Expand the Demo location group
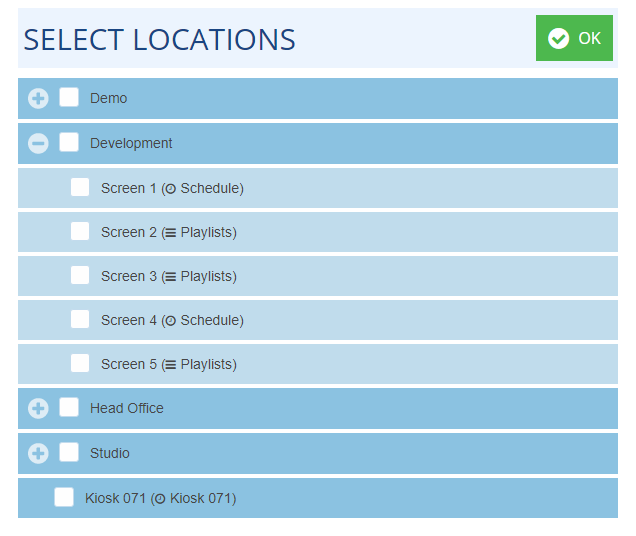The height and width of the screenshot is (536, 636). coord(38,99)
